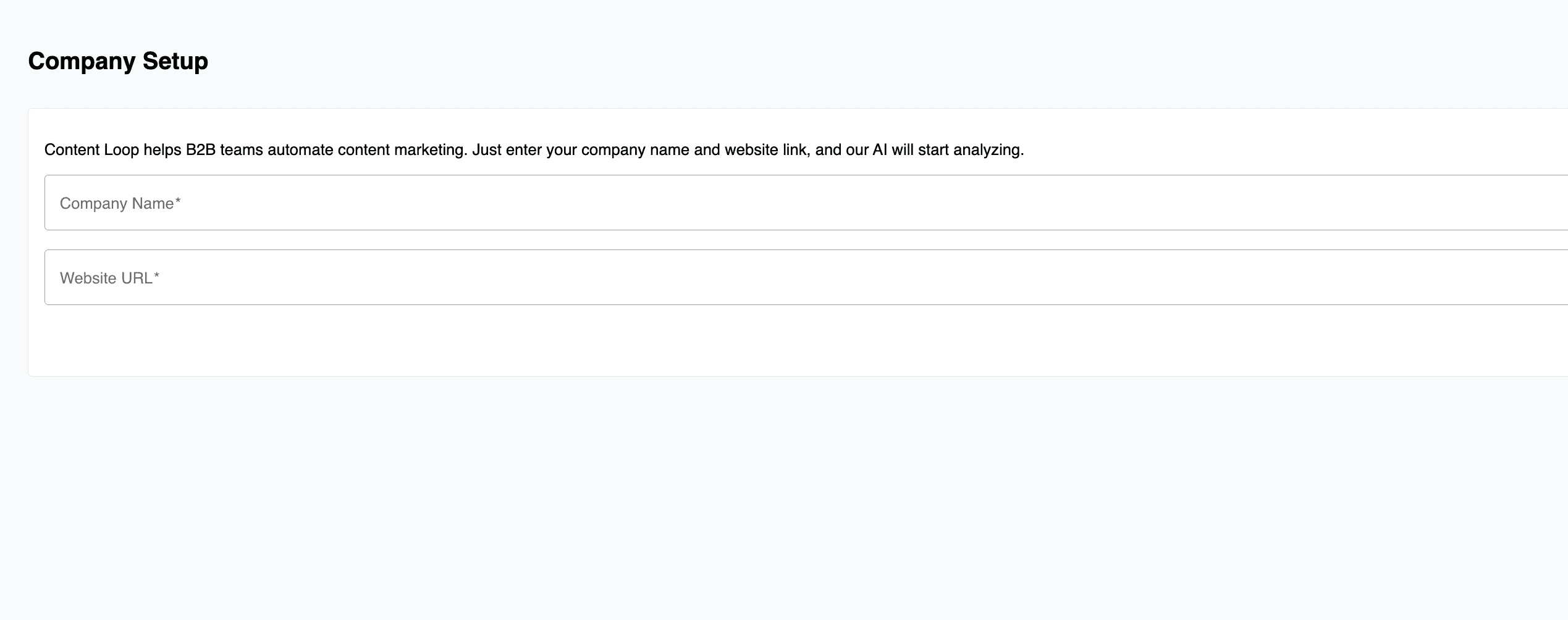Click "automate content marketing" in the intro text

pos(367,149)
